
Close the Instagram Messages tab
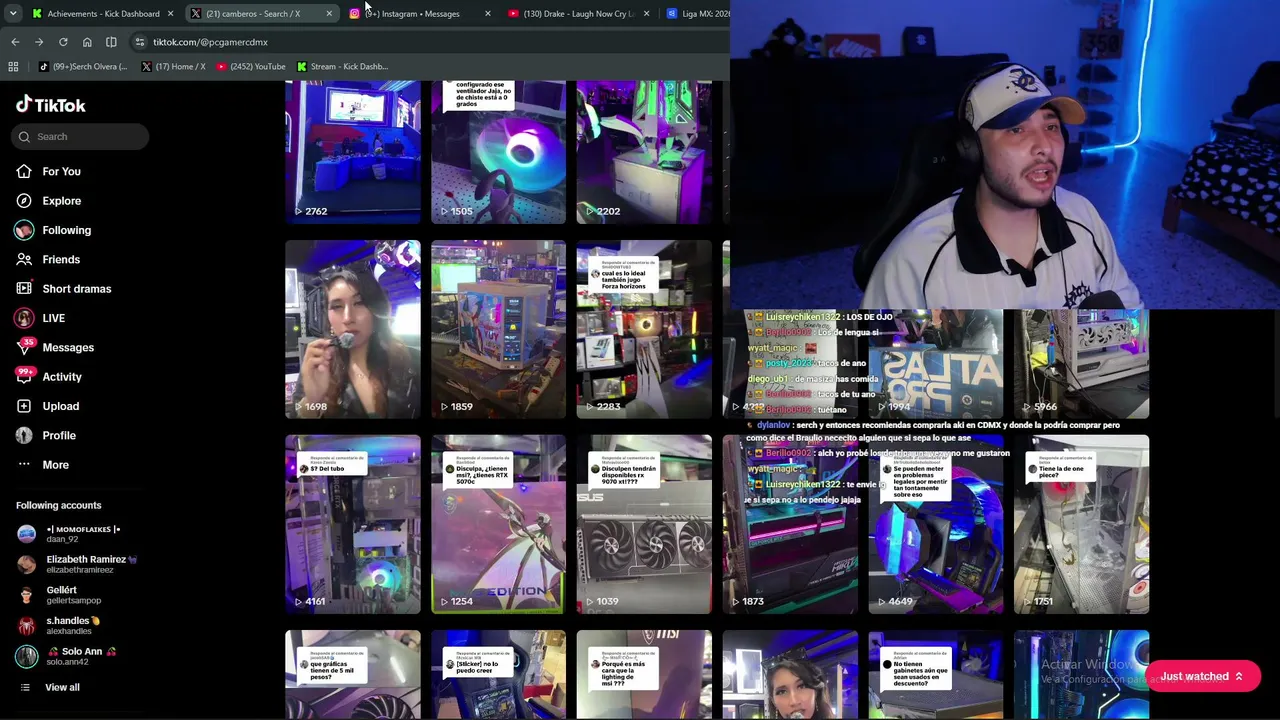point(487,14)
